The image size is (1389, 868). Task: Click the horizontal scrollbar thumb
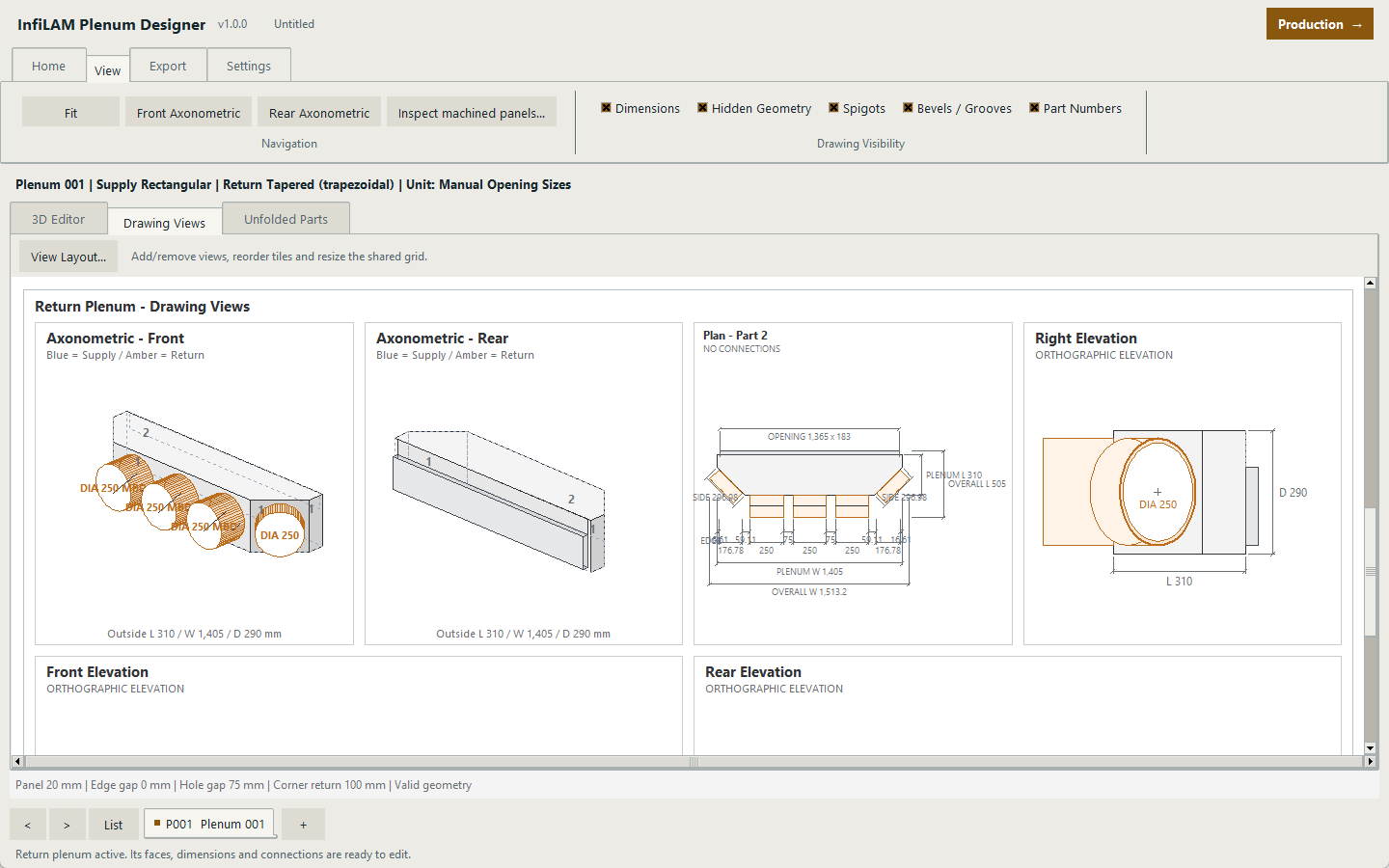coord(693,762)
